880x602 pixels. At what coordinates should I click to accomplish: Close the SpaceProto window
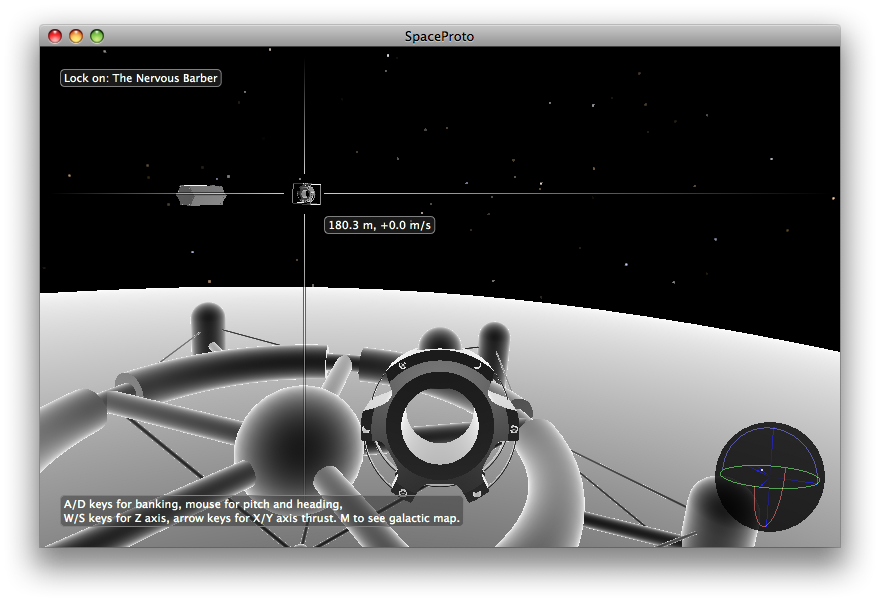coord(55,36)
